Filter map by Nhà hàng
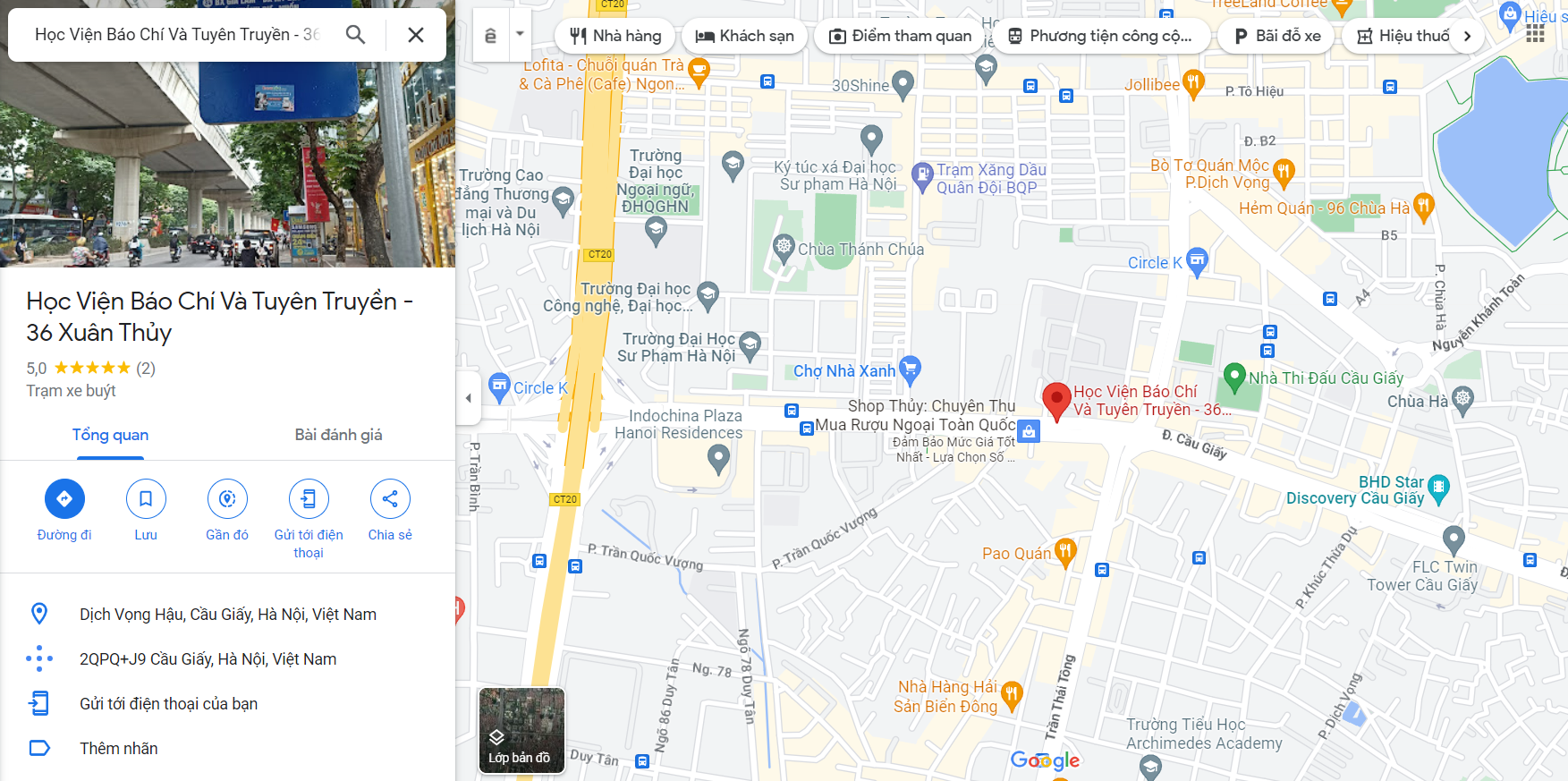This screenshot has height=781, width=1568. tap(615, 36)
